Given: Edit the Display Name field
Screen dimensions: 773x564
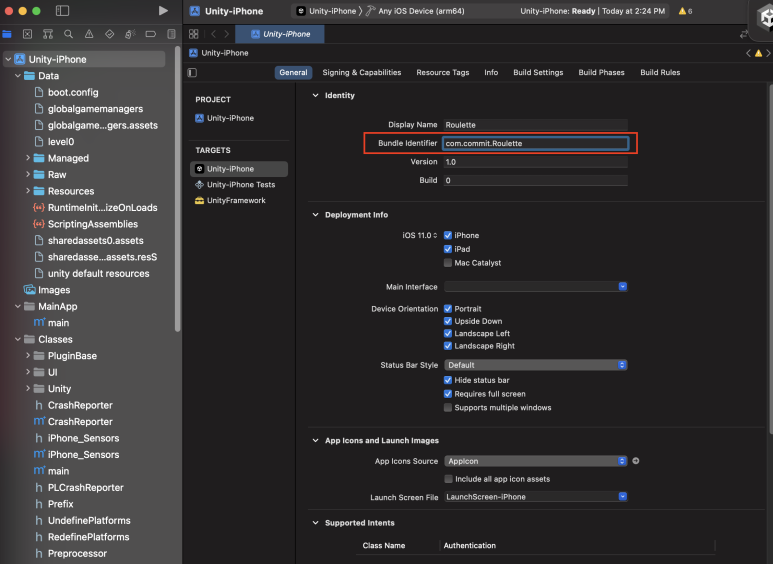Looking at the screenshot, I should coord(535,125).
